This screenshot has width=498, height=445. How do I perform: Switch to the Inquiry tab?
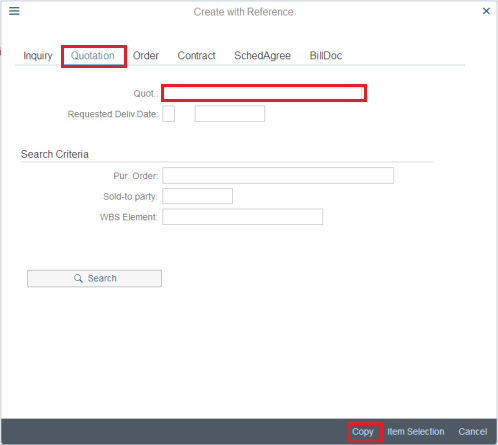pos(38,55)
